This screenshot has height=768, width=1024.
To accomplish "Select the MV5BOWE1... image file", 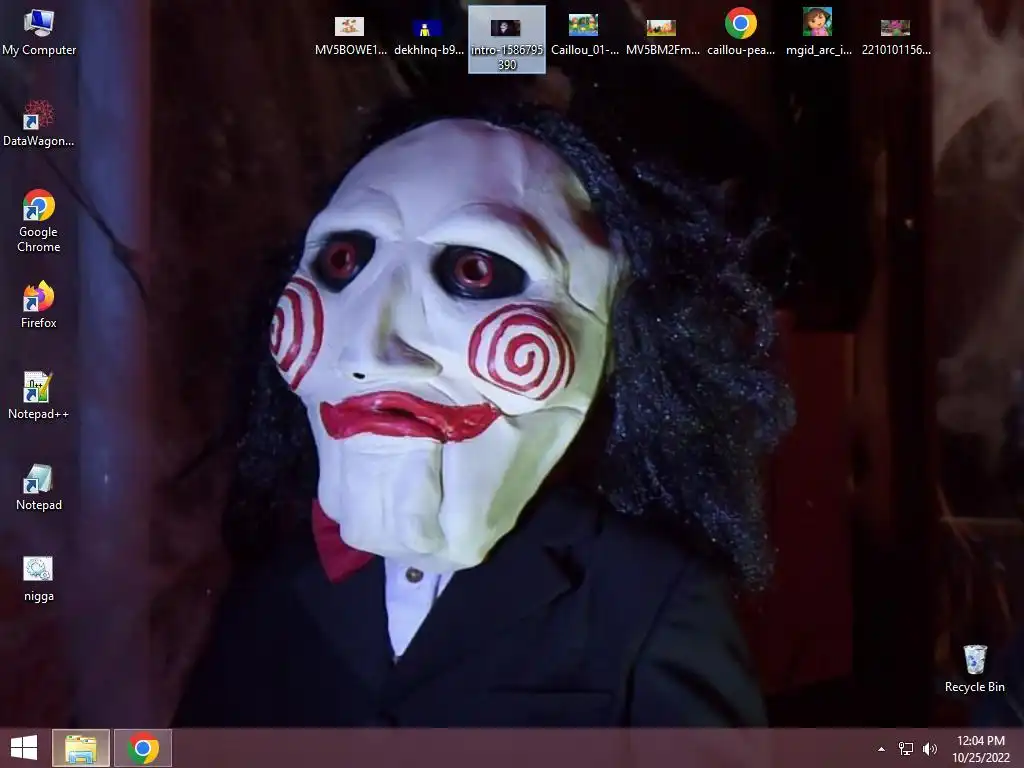I will (350, 36).
